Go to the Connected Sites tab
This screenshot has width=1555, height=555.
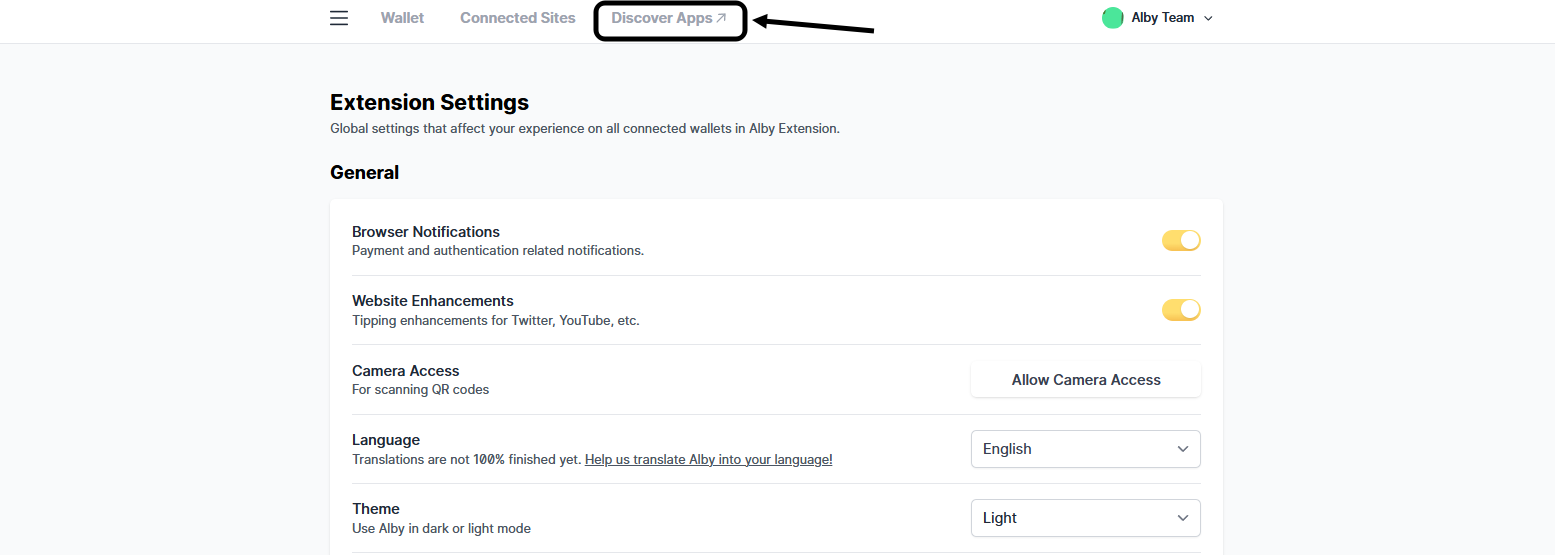(517, 18)
